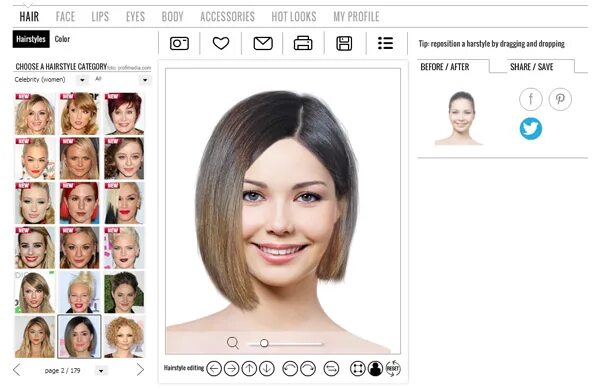Open the page number dropdown
600x388 pixels.
click(x=101, y=371)
